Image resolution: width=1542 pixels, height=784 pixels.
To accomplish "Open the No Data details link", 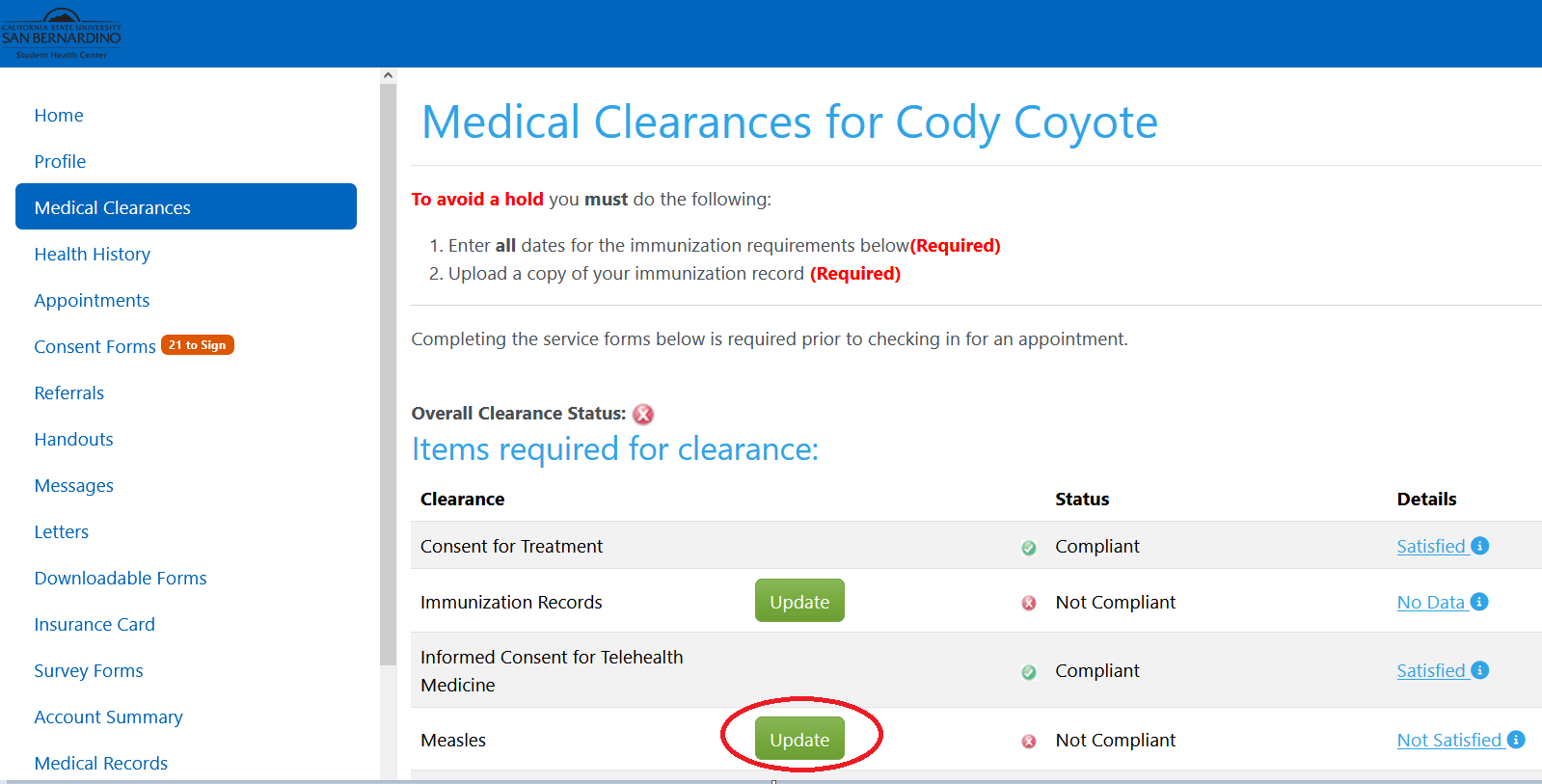I will pyautogui.click(x=1430, y=602).
